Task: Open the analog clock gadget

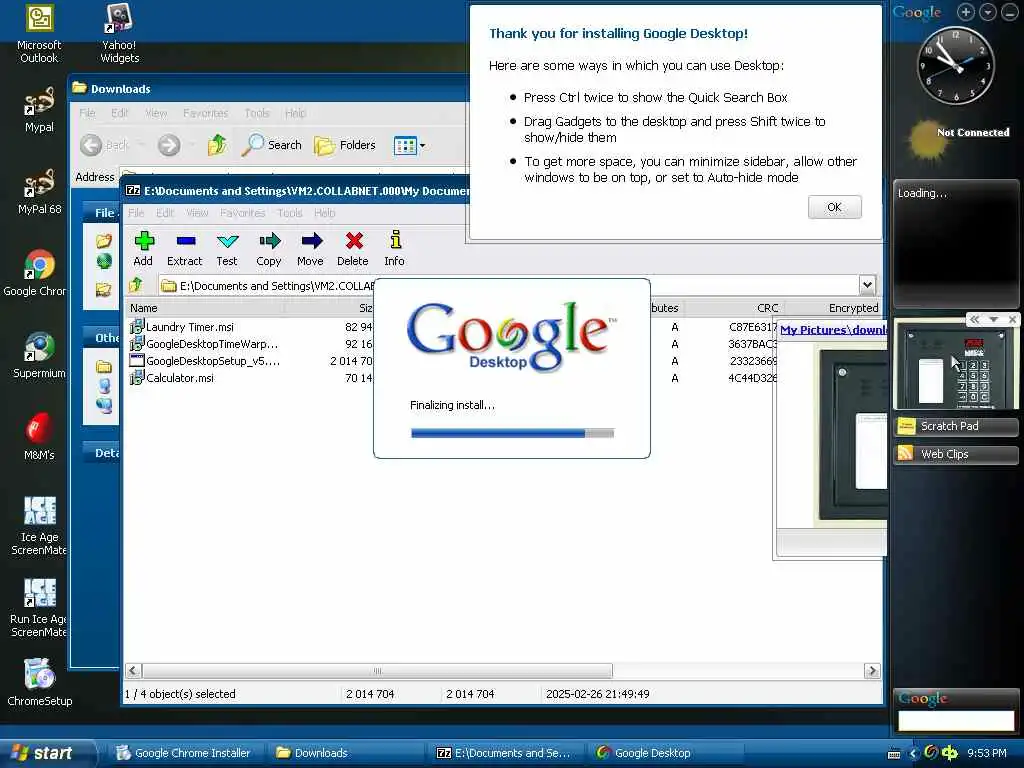Action: (955, 65)
